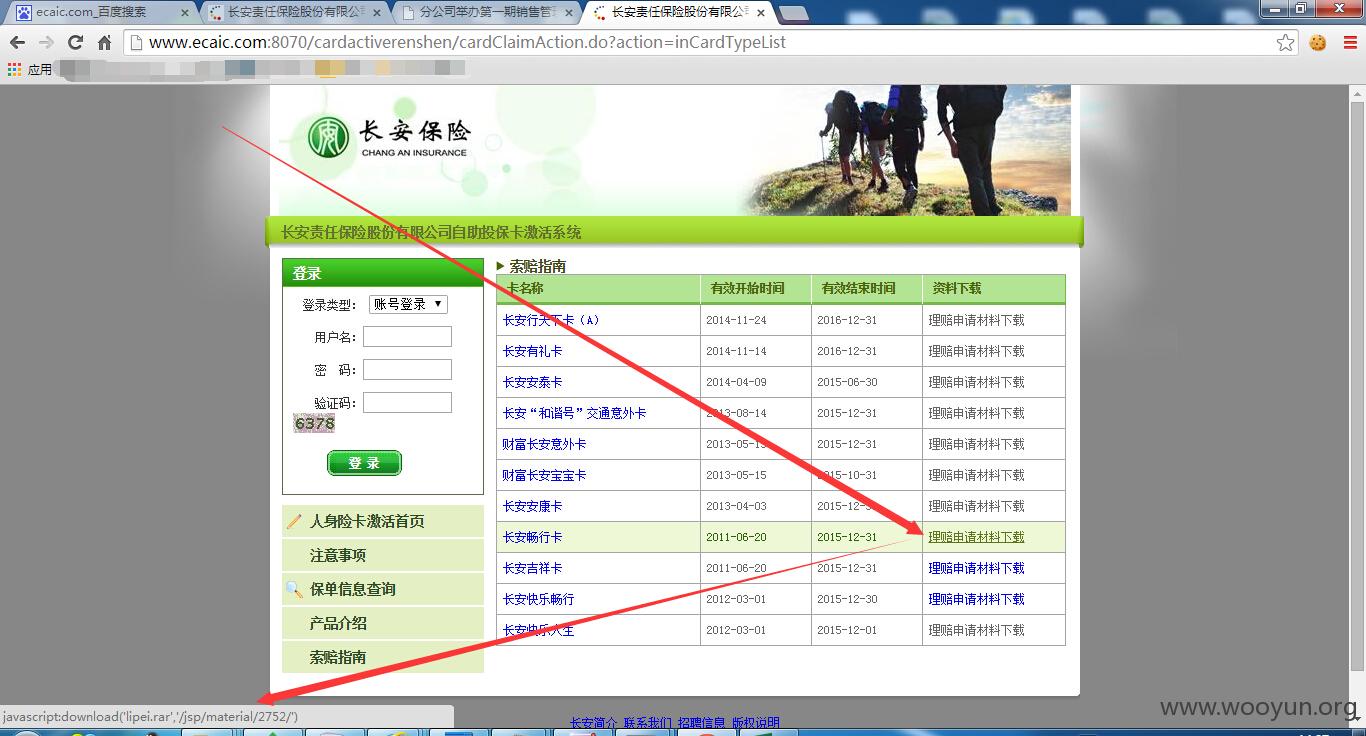Click the 有效结束时间 column header
The height and width of the screenshot is (736, 1366).
click(x=858, y=288)
